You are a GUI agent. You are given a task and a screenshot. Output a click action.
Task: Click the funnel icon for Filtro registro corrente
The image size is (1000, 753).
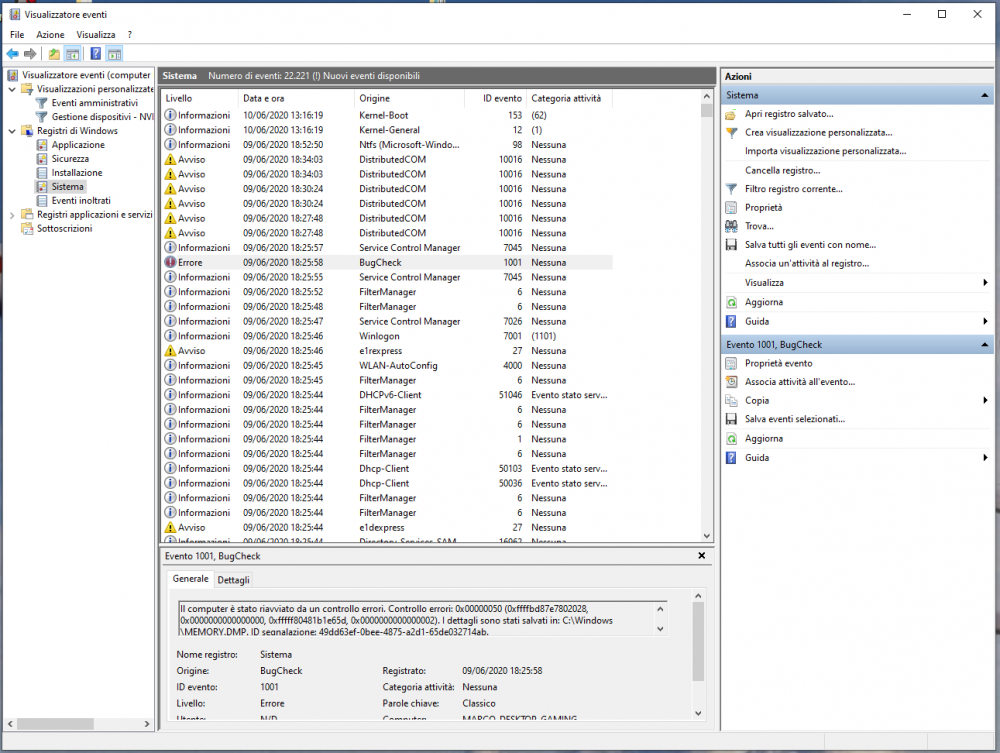pyautogui.click(x=732, y=189)
